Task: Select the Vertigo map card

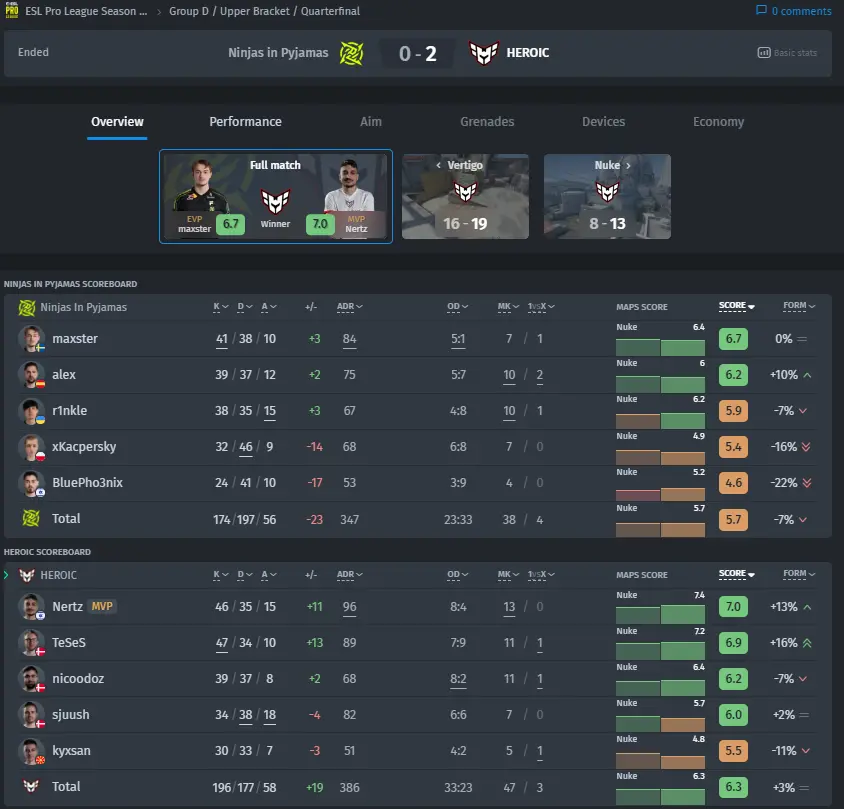Action: pos(465,196)
